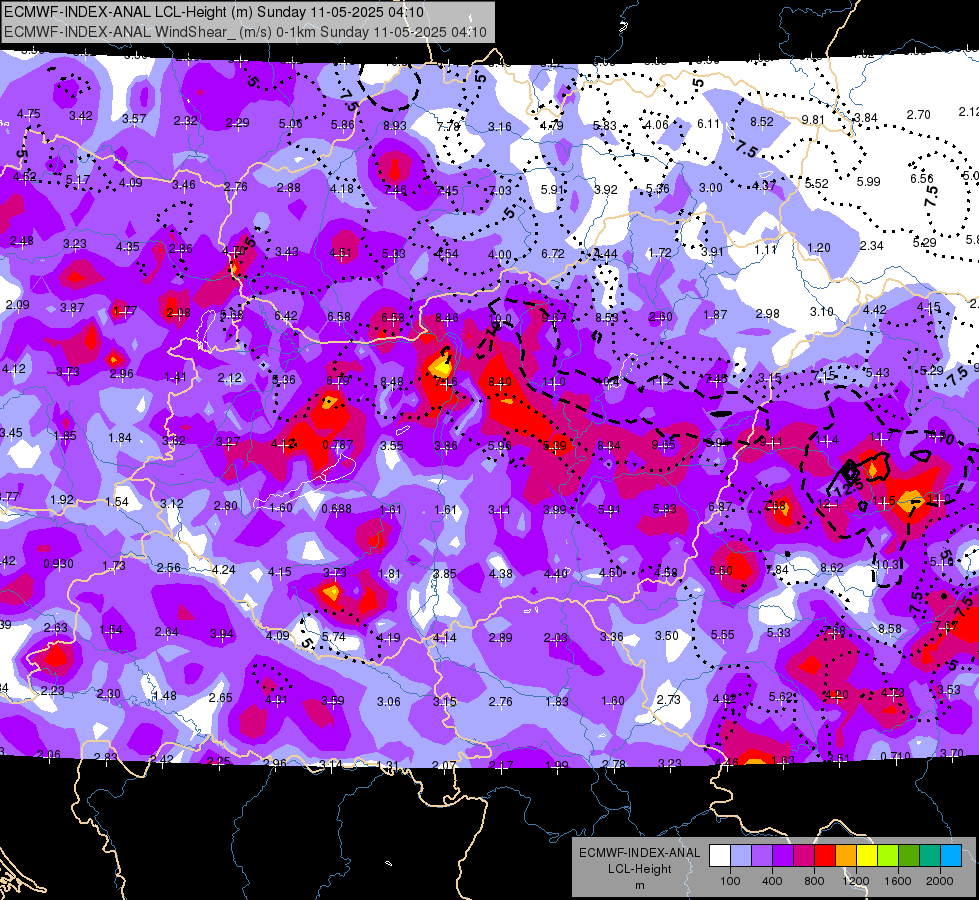The image size is (979, 900).
Task: Click the wind shear value 7.46
Action: (x=395, y=190)
